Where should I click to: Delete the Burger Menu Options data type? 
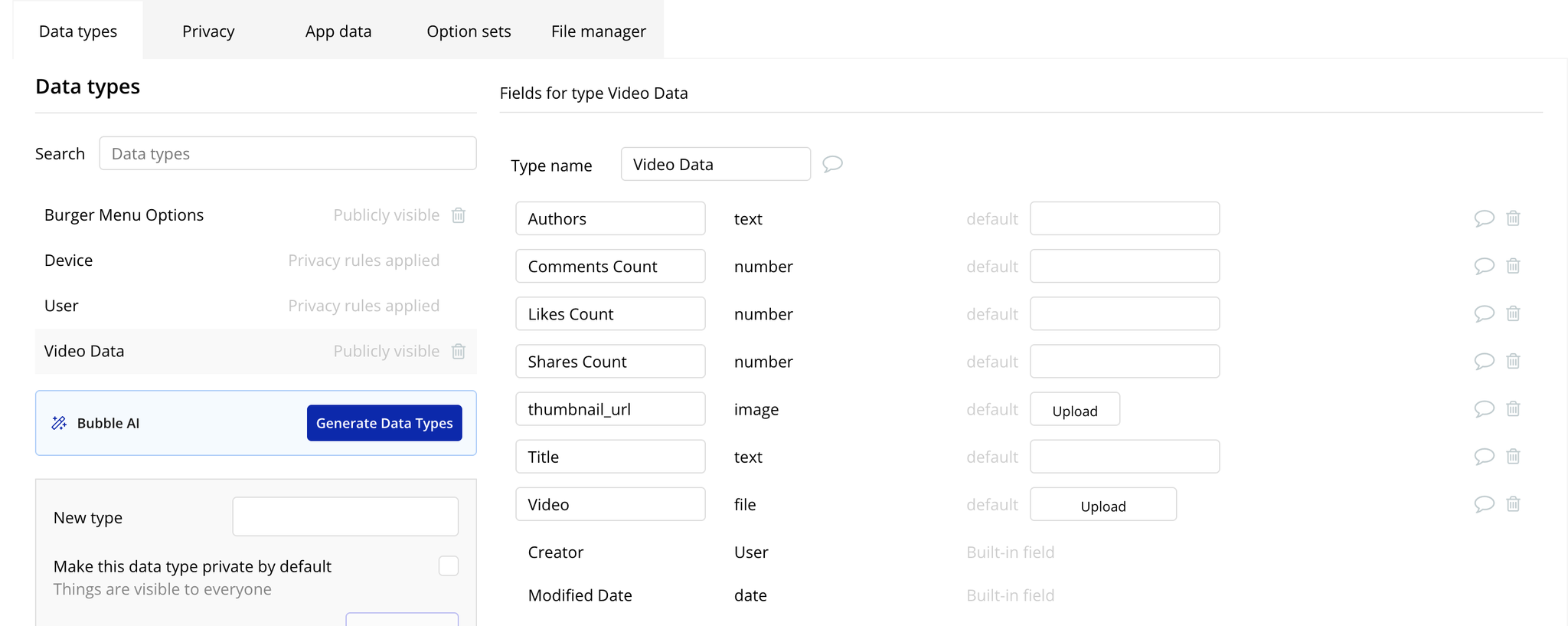458,215
